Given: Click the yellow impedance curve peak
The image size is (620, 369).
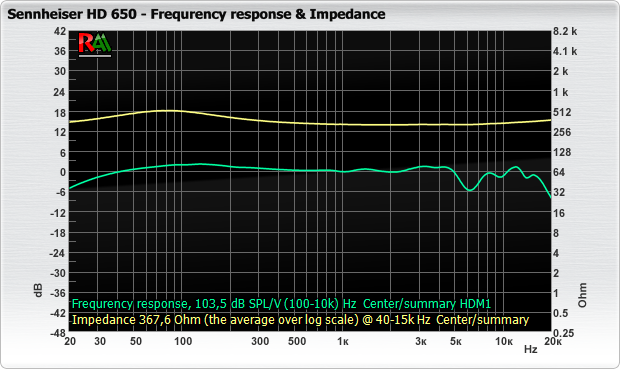Looking at the screenshot, I should click(166, 111).
